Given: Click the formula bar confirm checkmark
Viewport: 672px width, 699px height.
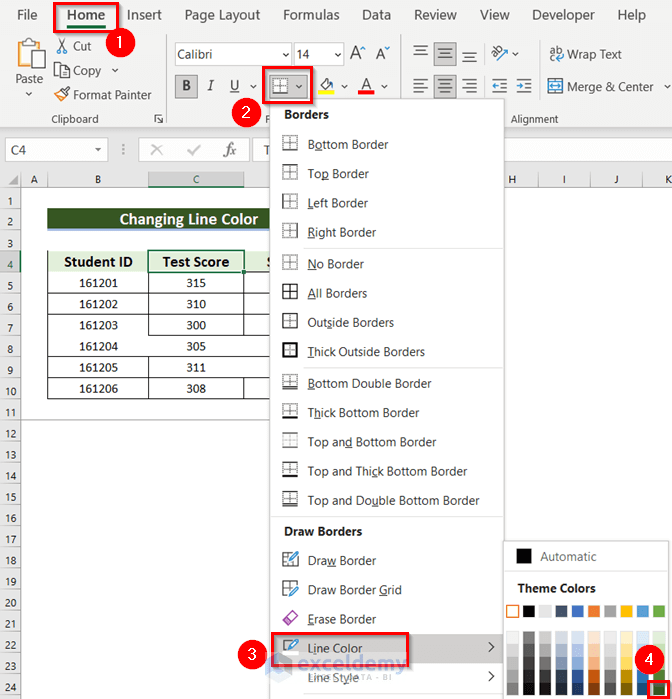Looking at the screenshot, I should 194,150.
